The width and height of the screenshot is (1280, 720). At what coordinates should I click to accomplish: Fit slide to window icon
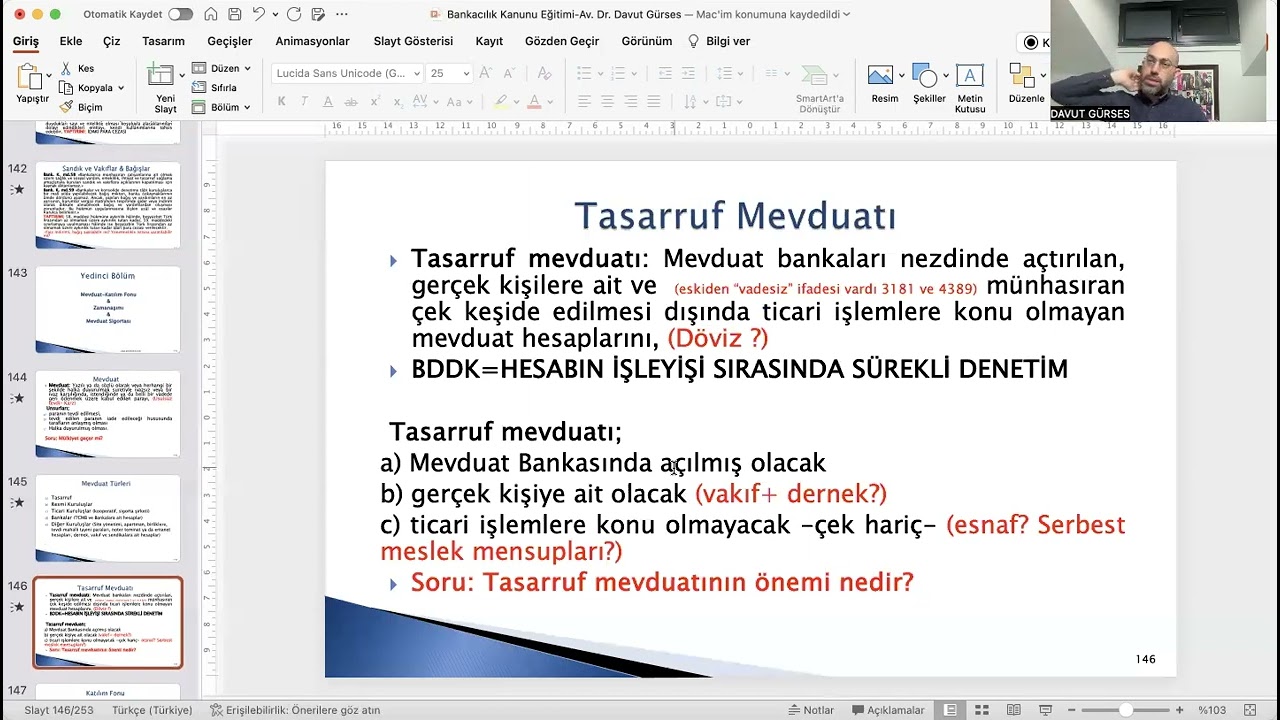click(x=1249, y=710)
